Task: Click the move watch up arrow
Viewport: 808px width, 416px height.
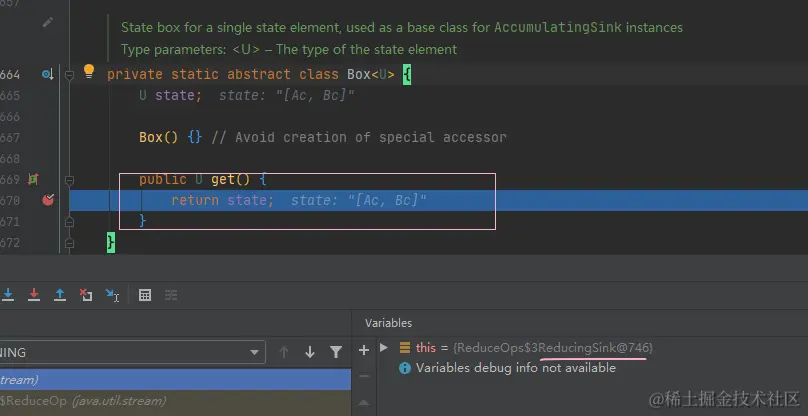Action: pyautogui.click(x=364, y=403)
